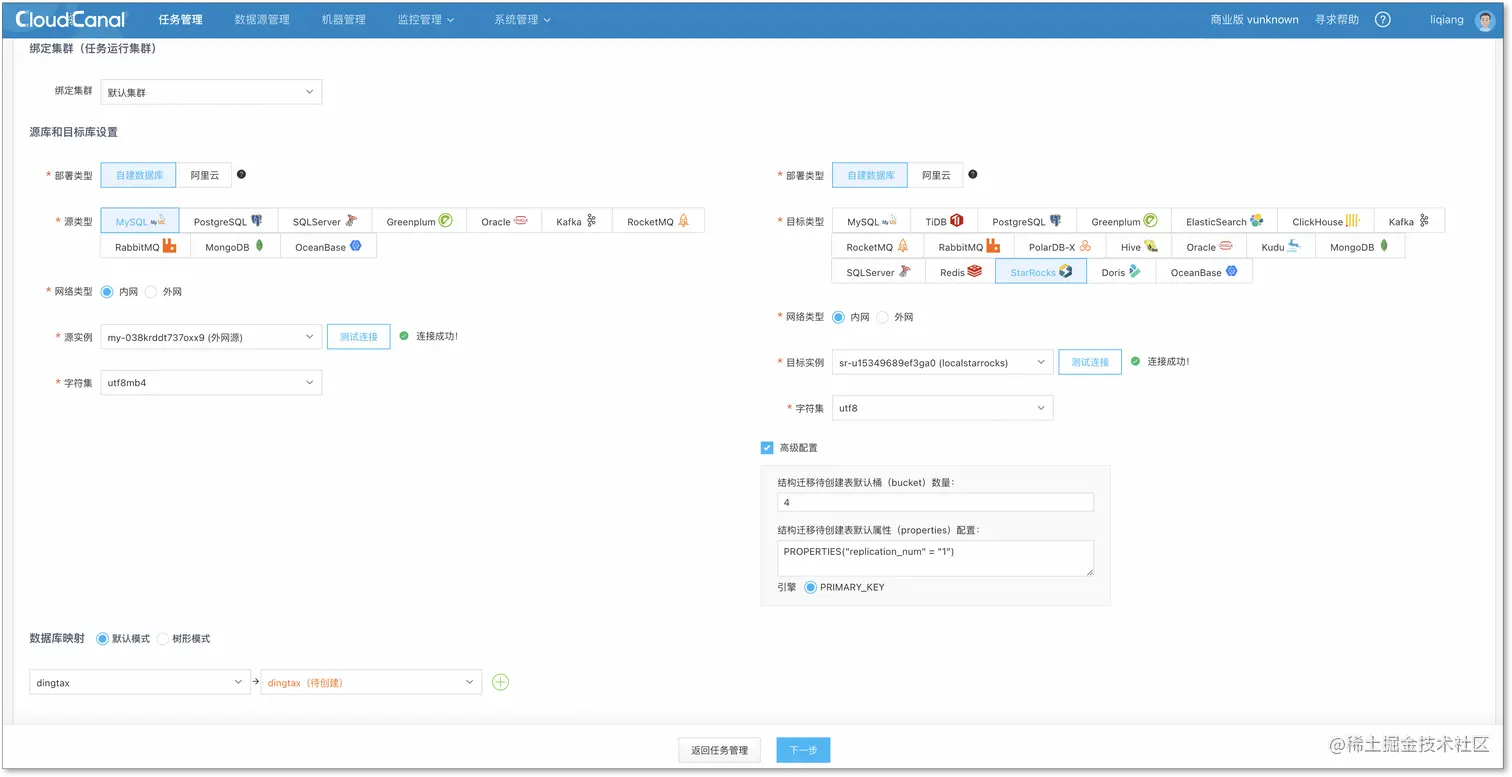Select source 阿里云 deployment type

(204, 175)
